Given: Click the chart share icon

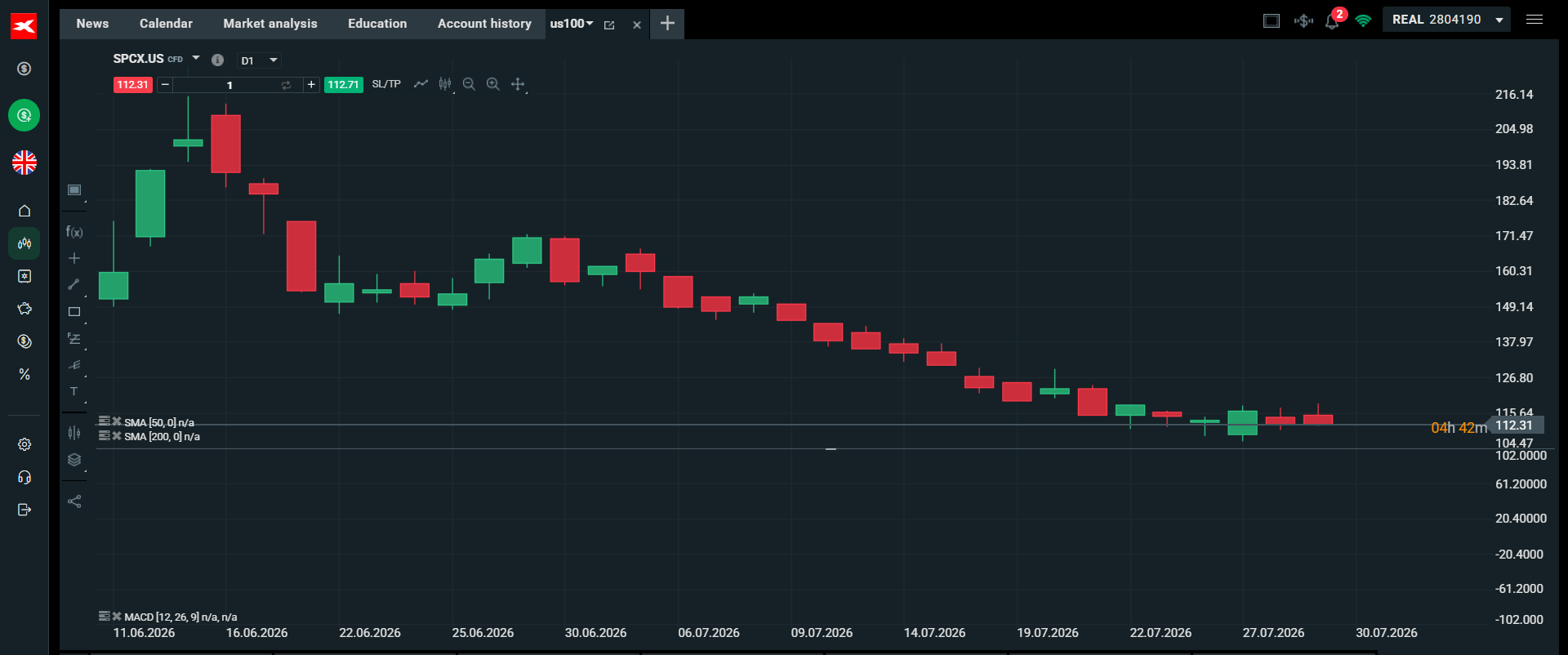Looking at the screenshot, I should click(74, 501).
